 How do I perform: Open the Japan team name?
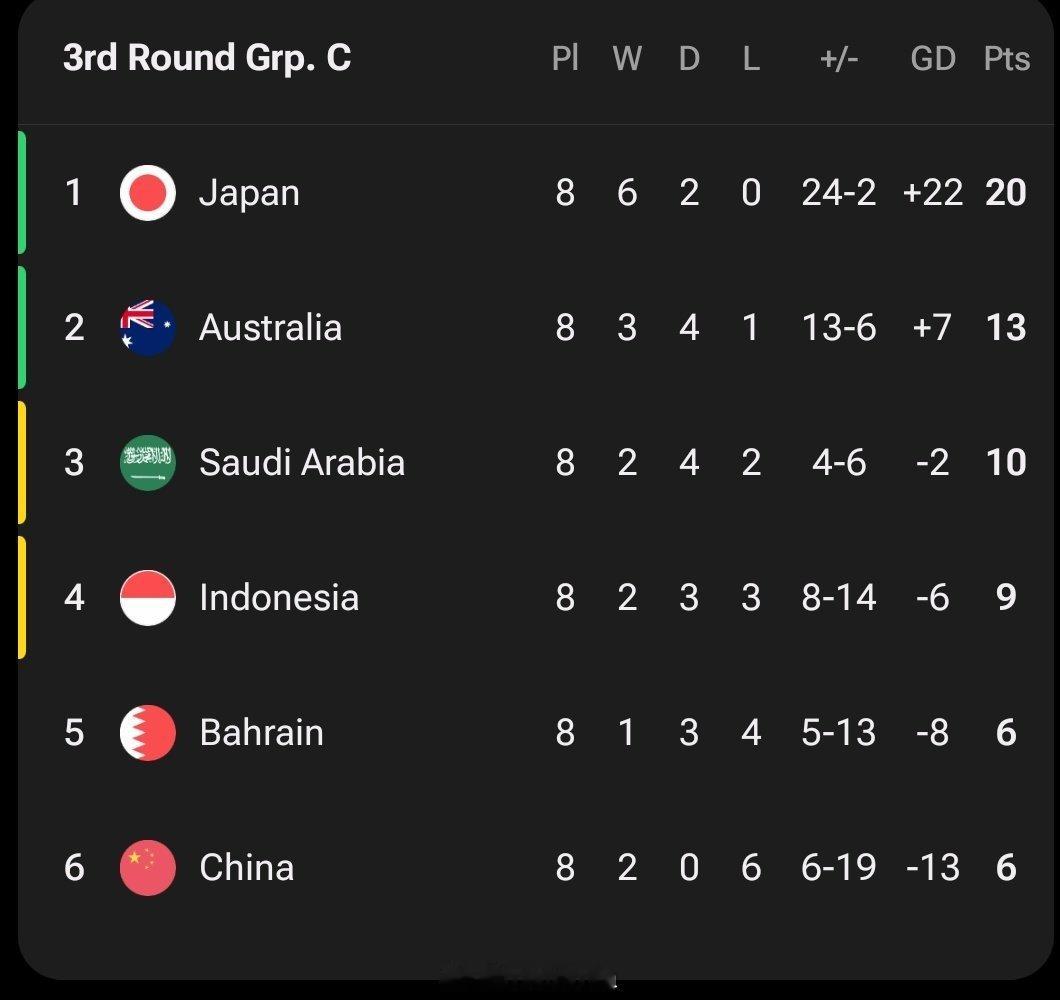click(249, 194)
